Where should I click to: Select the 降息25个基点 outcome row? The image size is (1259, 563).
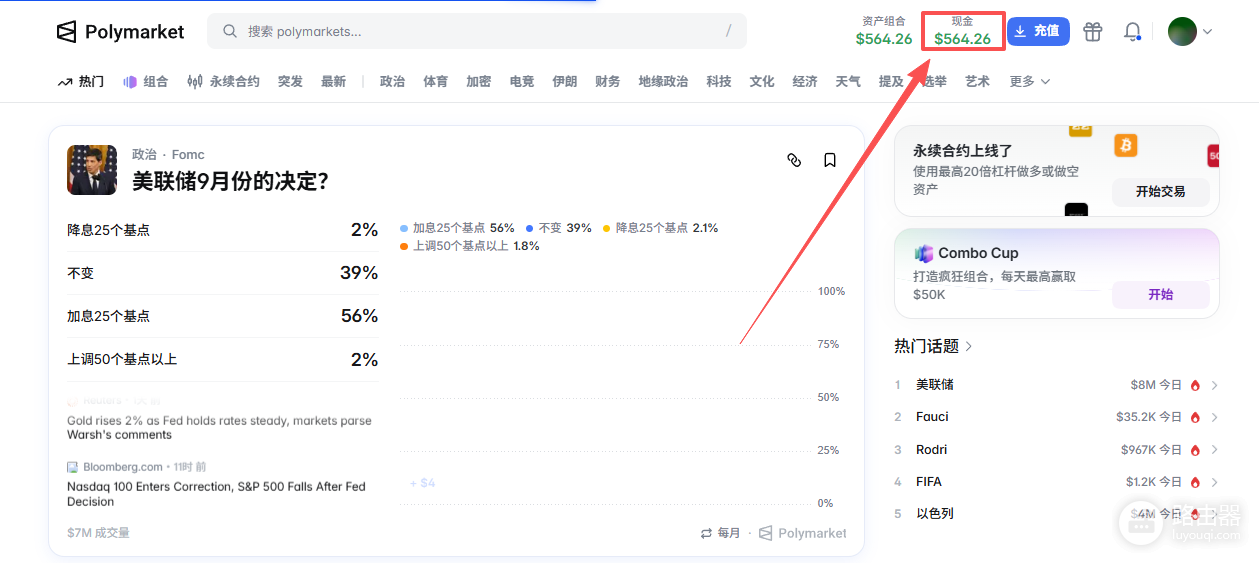pyautogui.click(x=222, y=230)
